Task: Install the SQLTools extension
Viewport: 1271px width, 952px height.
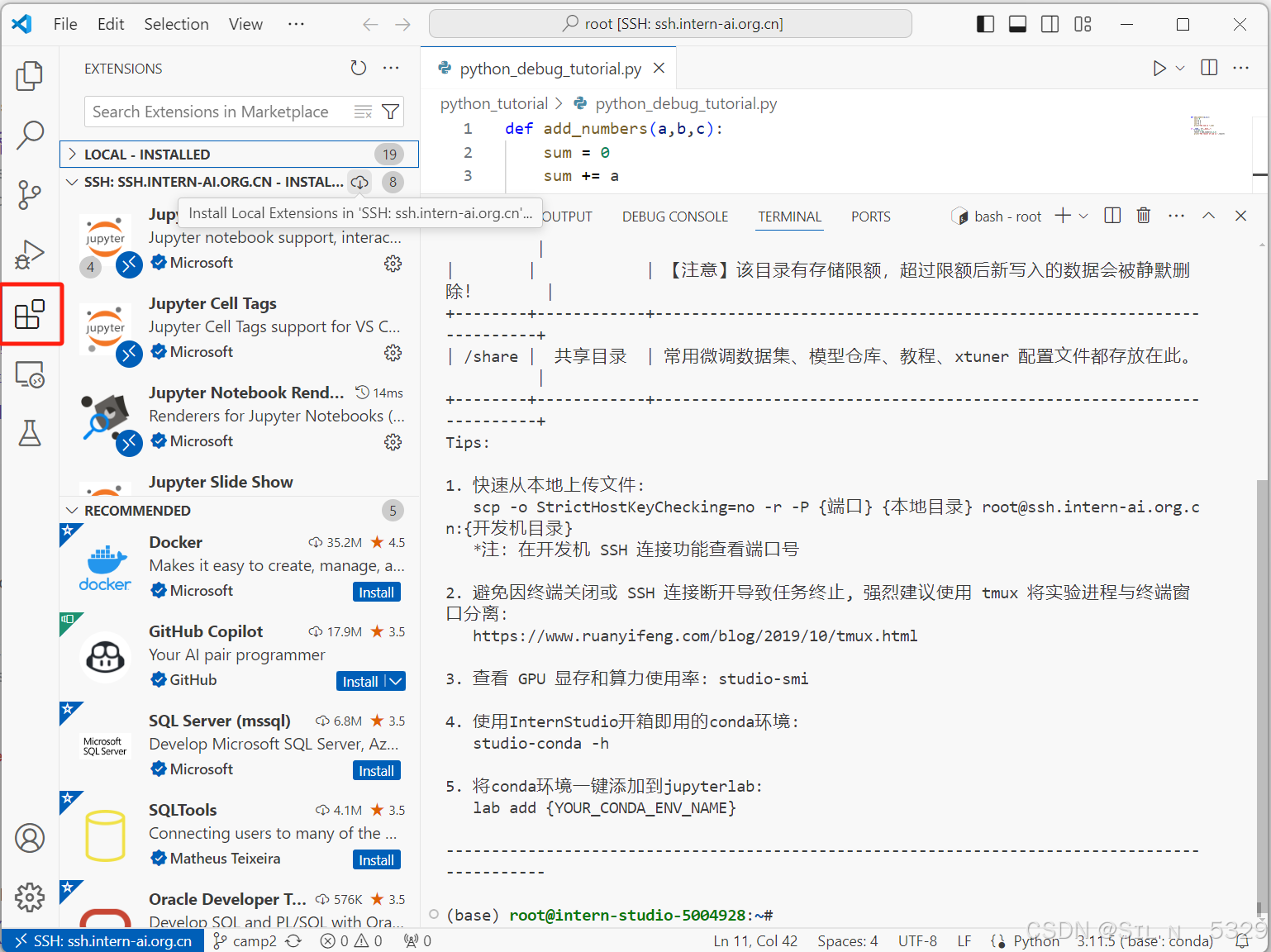Action: (377, 859)
